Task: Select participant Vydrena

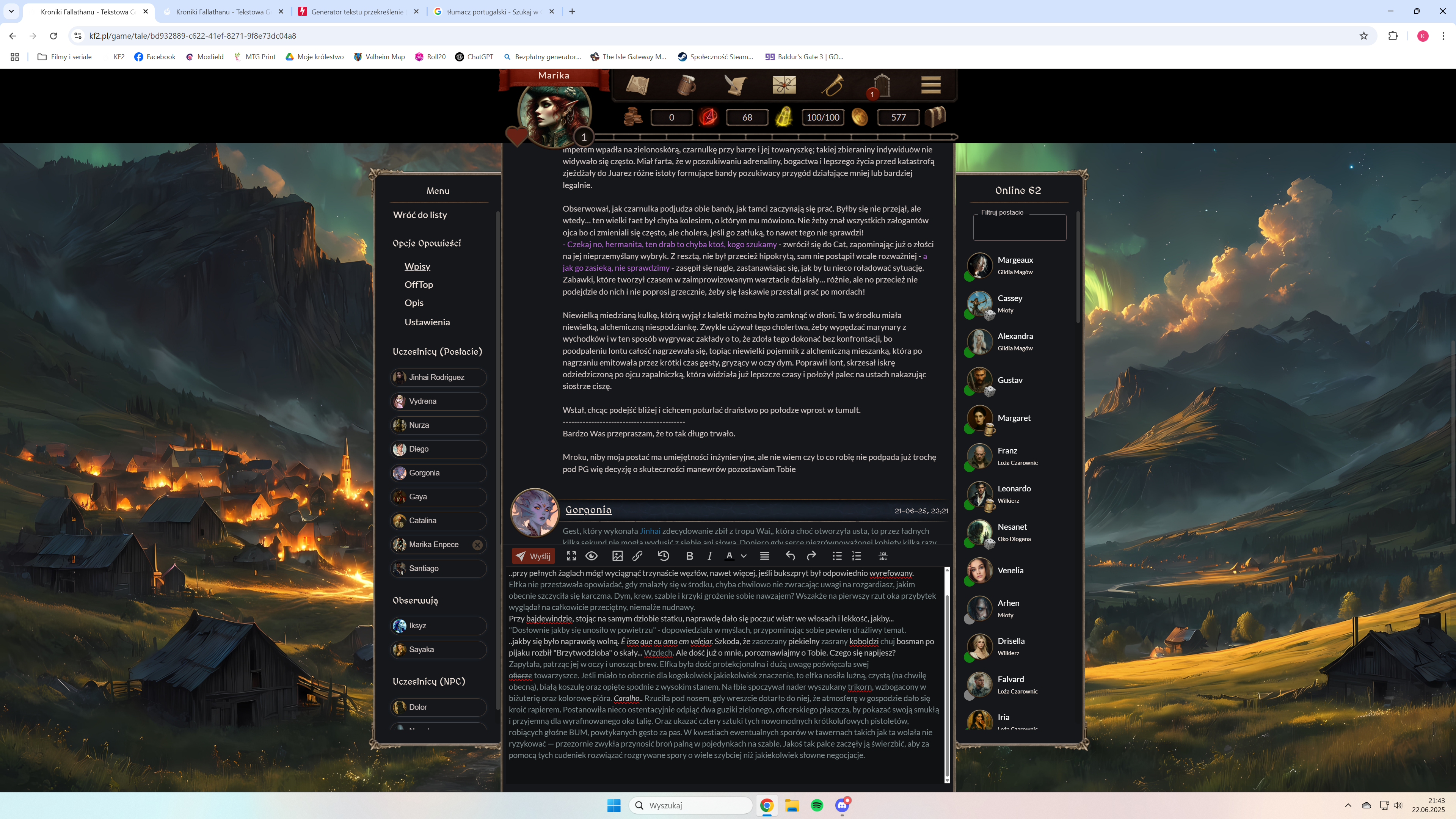Action: [x=438, y=401]
